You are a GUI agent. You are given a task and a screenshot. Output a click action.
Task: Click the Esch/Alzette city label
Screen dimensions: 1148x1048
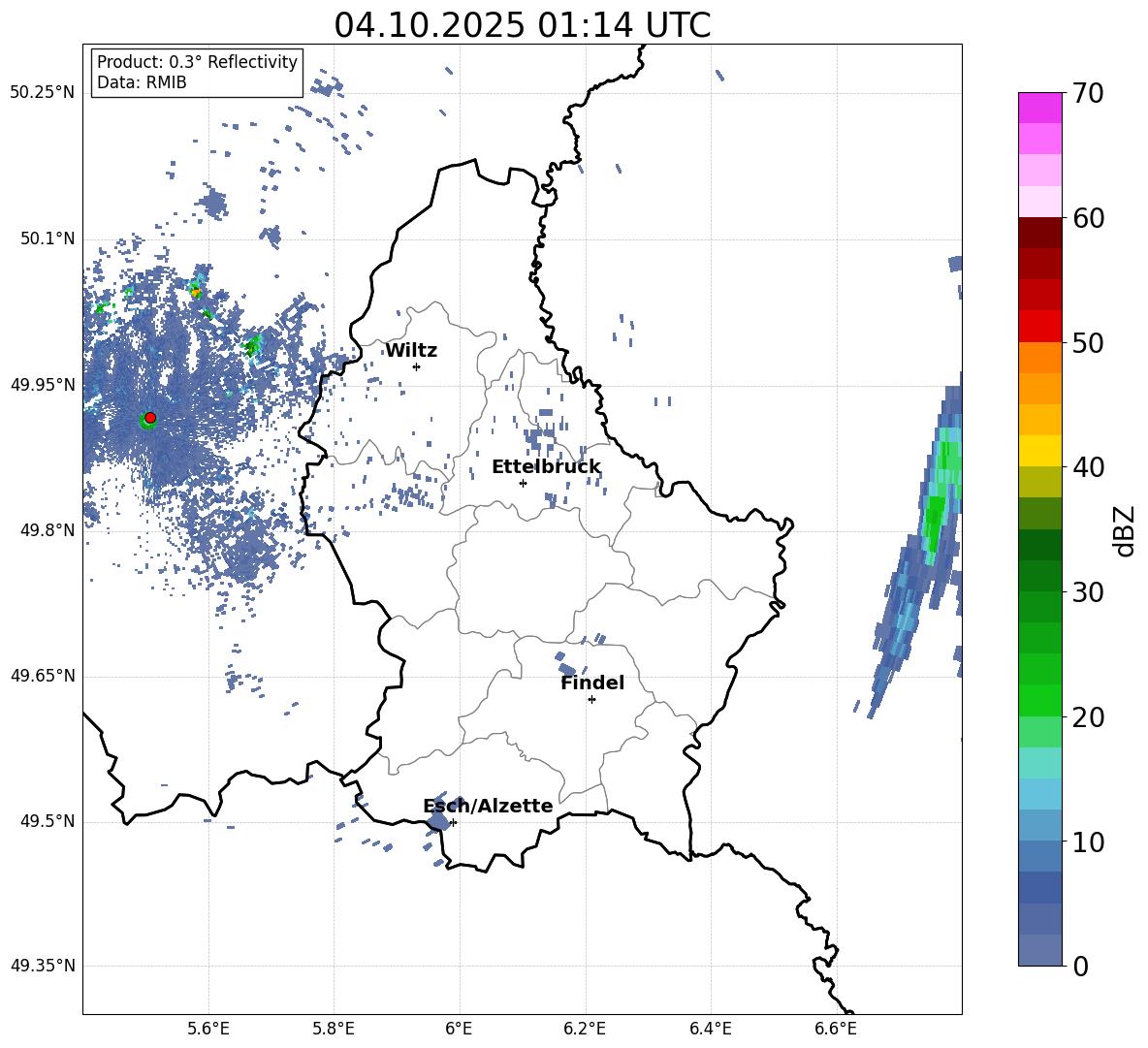click(489, 806)
